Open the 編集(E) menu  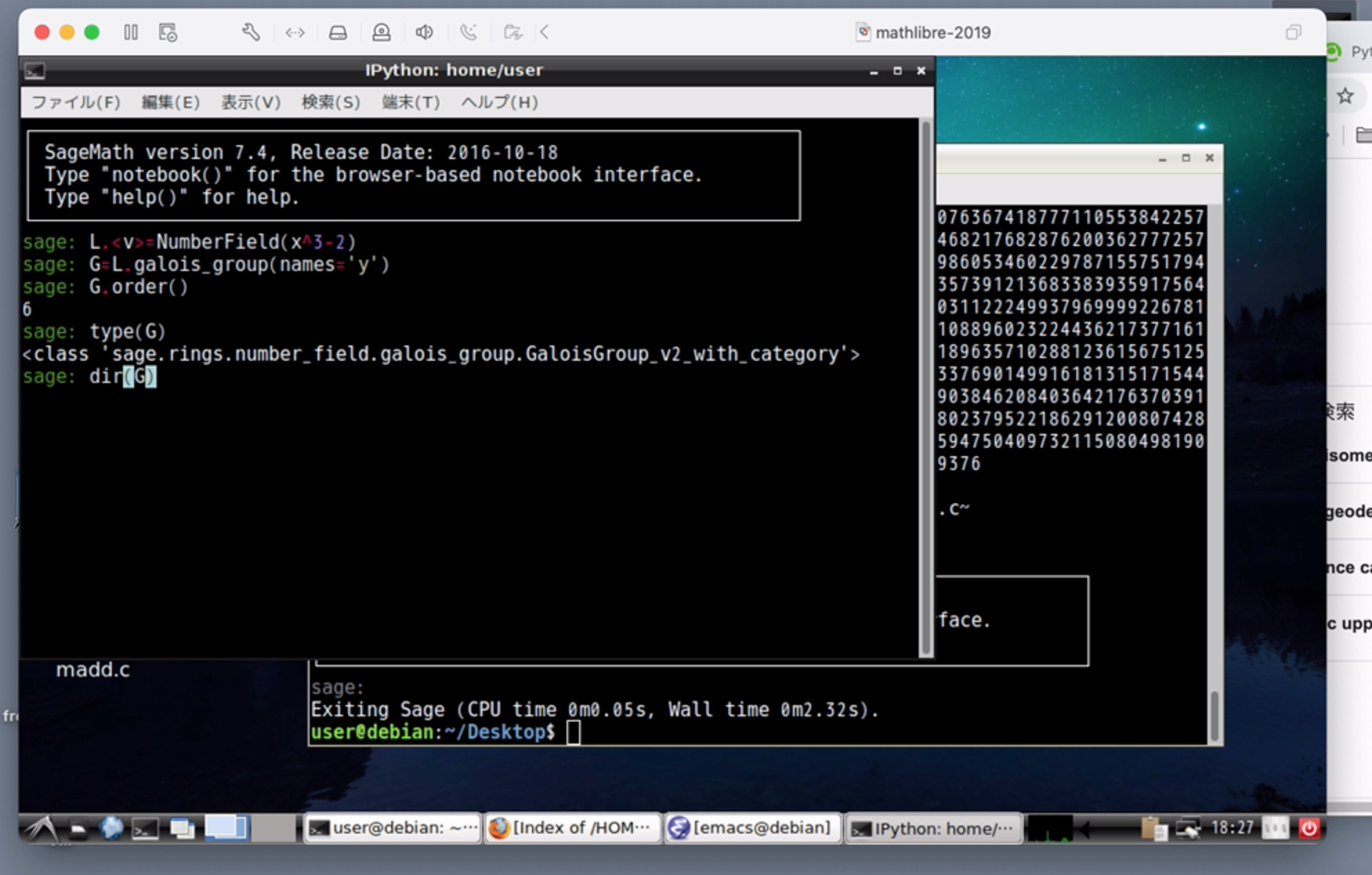click(171, 102)
